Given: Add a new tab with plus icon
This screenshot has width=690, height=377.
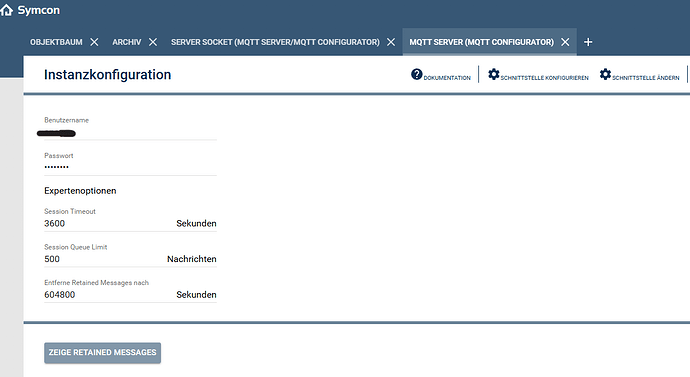Looking at the screenshot, I should point(588,42).
